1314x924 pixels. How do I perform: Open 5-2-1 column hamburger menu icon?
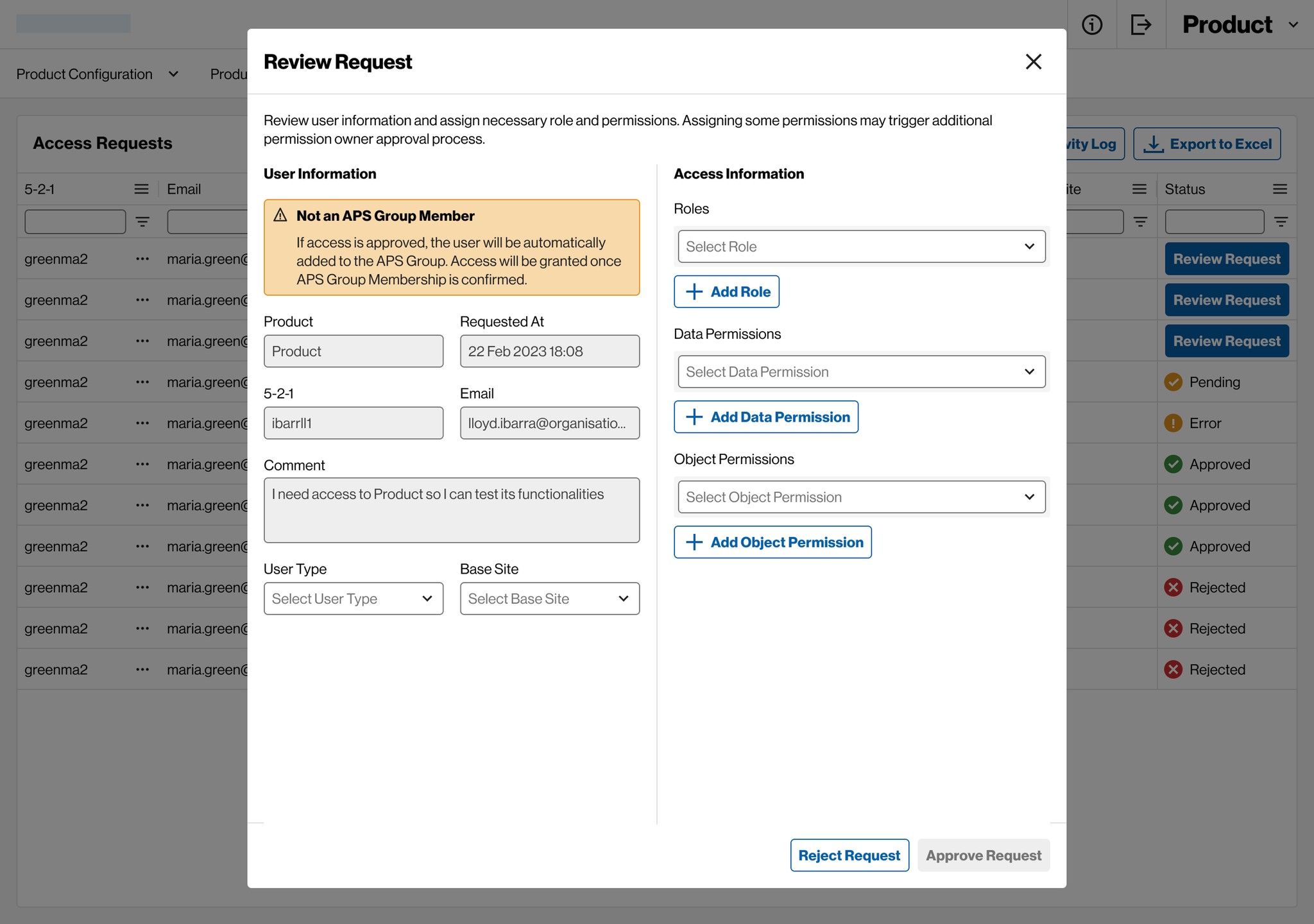pos(141,189)
